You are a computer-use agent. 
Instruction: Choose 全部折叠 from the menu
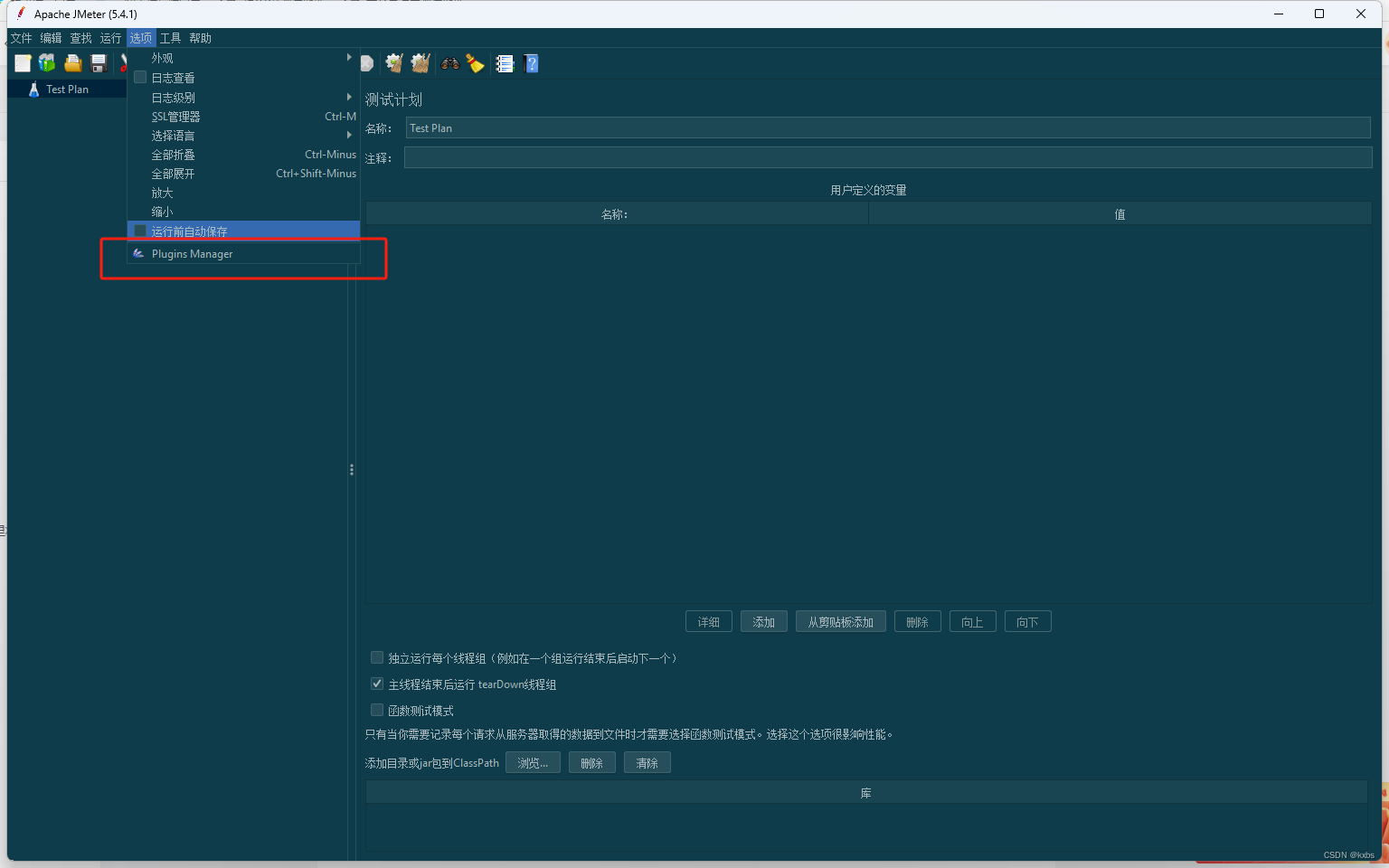243,155
